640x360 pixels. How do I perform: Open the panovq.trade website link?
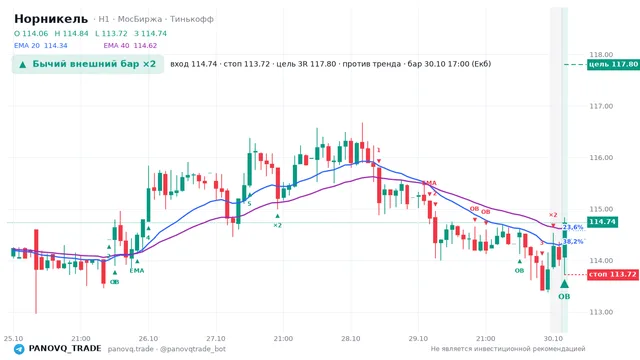[x=131, y=349]
